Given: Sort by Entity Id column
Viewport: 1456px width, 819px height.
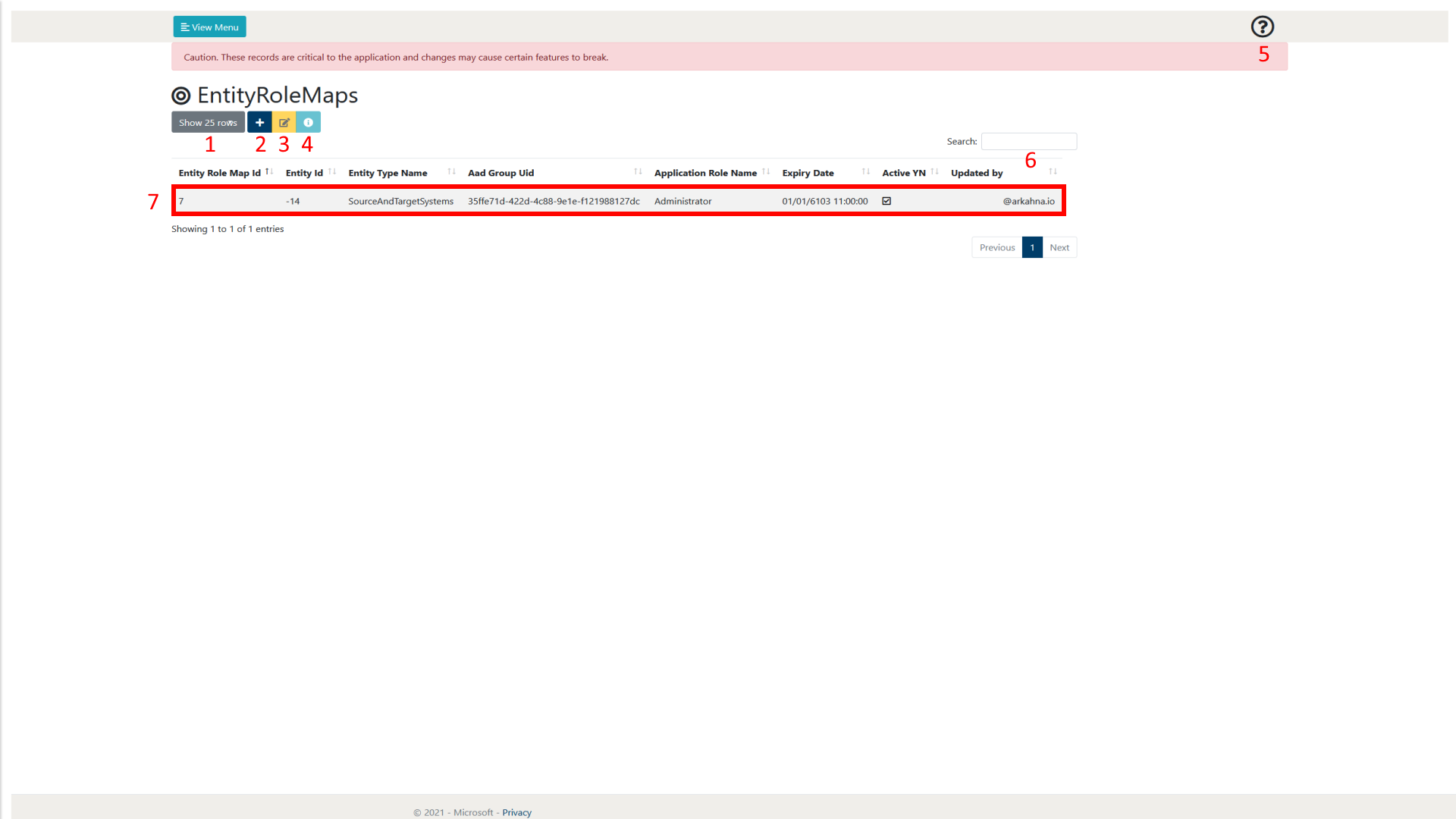Looking at the screenshot, I should pos(310,173).
